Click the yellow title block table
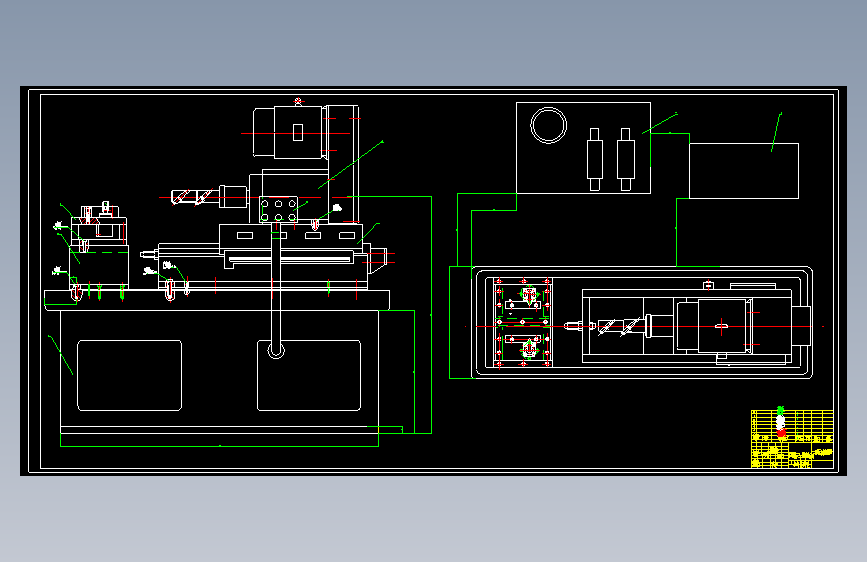867x562 pixels. pyautogui.click(x=792, y=439)
